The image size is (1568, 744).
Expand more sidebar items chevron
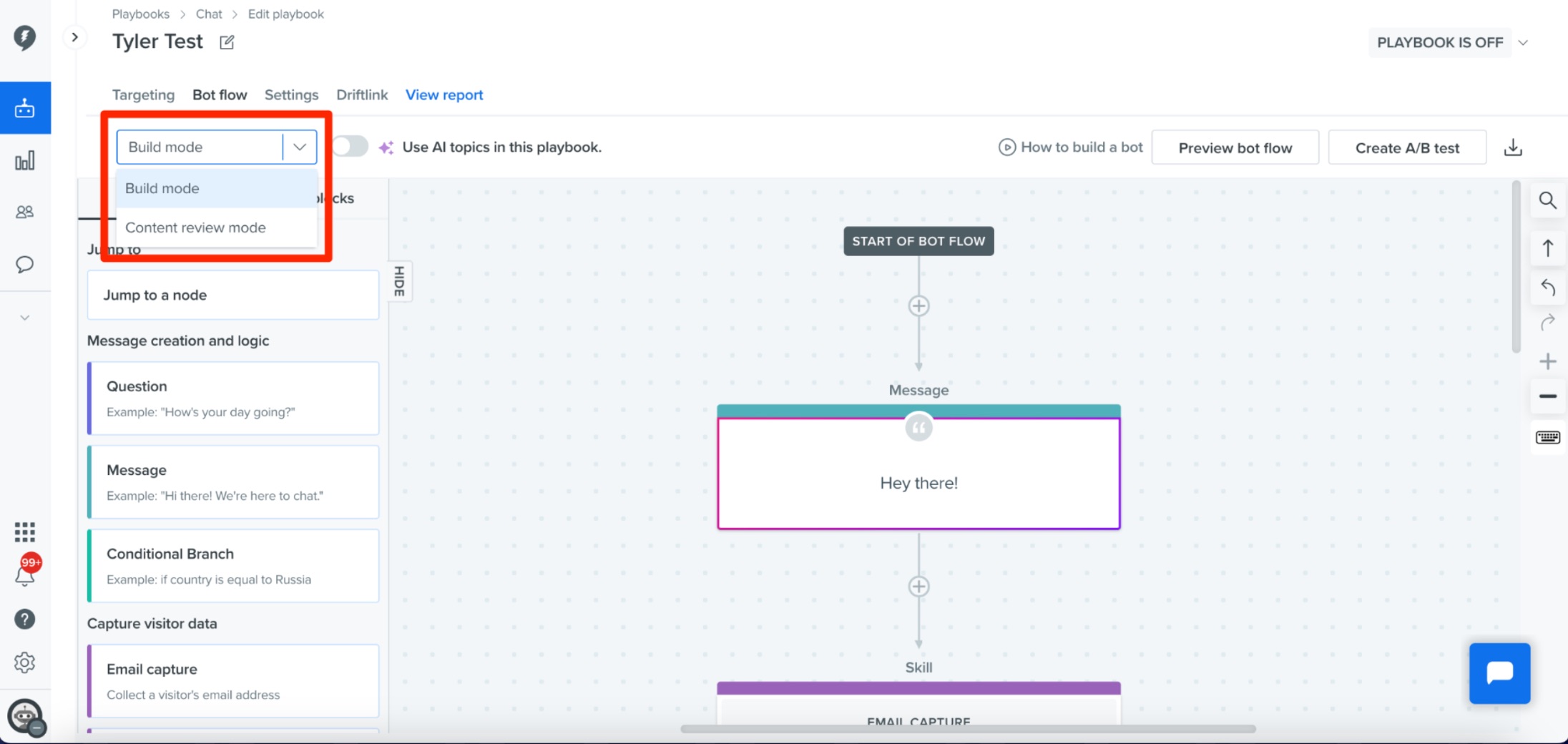pyautogui.click(x=25, y=318)
